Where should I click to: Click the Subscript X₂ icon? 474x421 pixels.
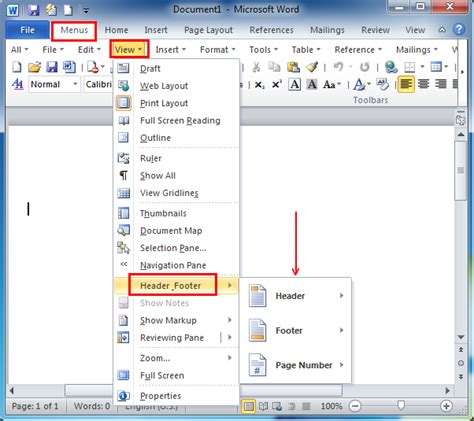pos(260,85)
